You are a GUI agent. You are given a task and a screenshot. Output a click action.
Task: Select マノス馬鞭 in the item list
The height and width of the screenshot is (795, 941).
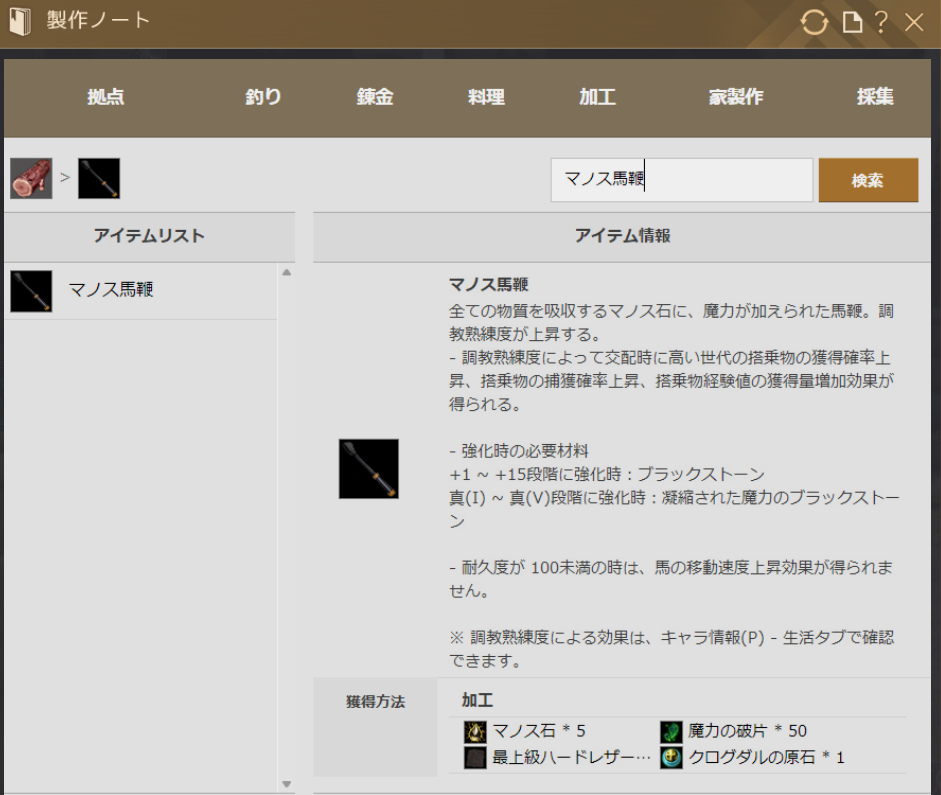click(111, 291)
